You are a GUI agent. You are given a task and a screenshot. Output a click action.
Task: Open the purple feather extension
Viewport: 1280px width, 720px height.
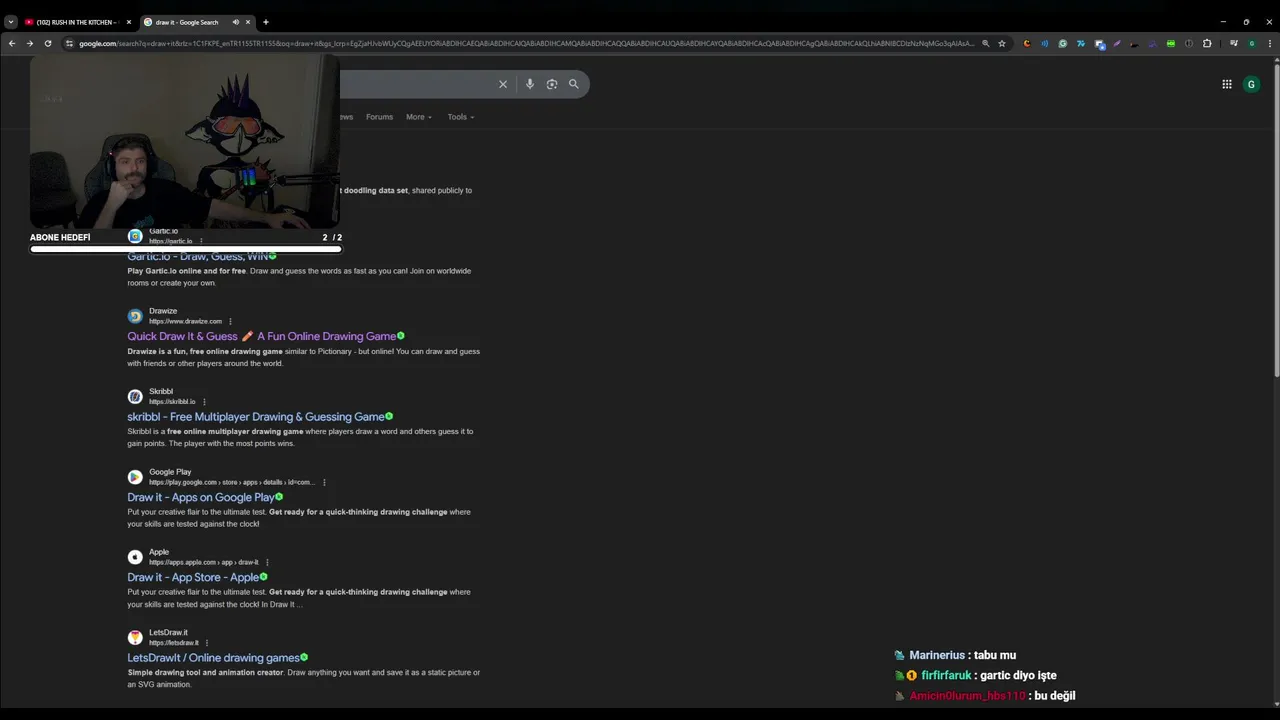1116,43
